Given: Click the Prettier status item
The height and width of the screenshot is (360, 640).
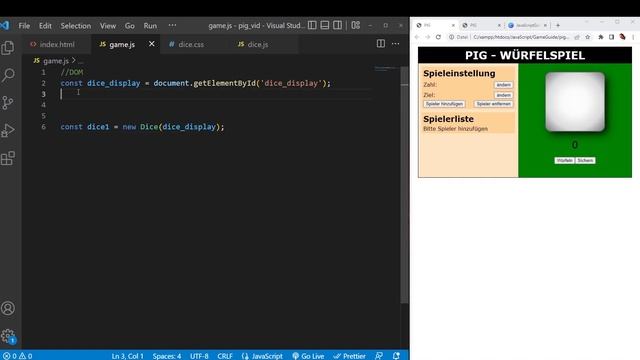Looking at the screenshot, I should (x=349, y=356).
